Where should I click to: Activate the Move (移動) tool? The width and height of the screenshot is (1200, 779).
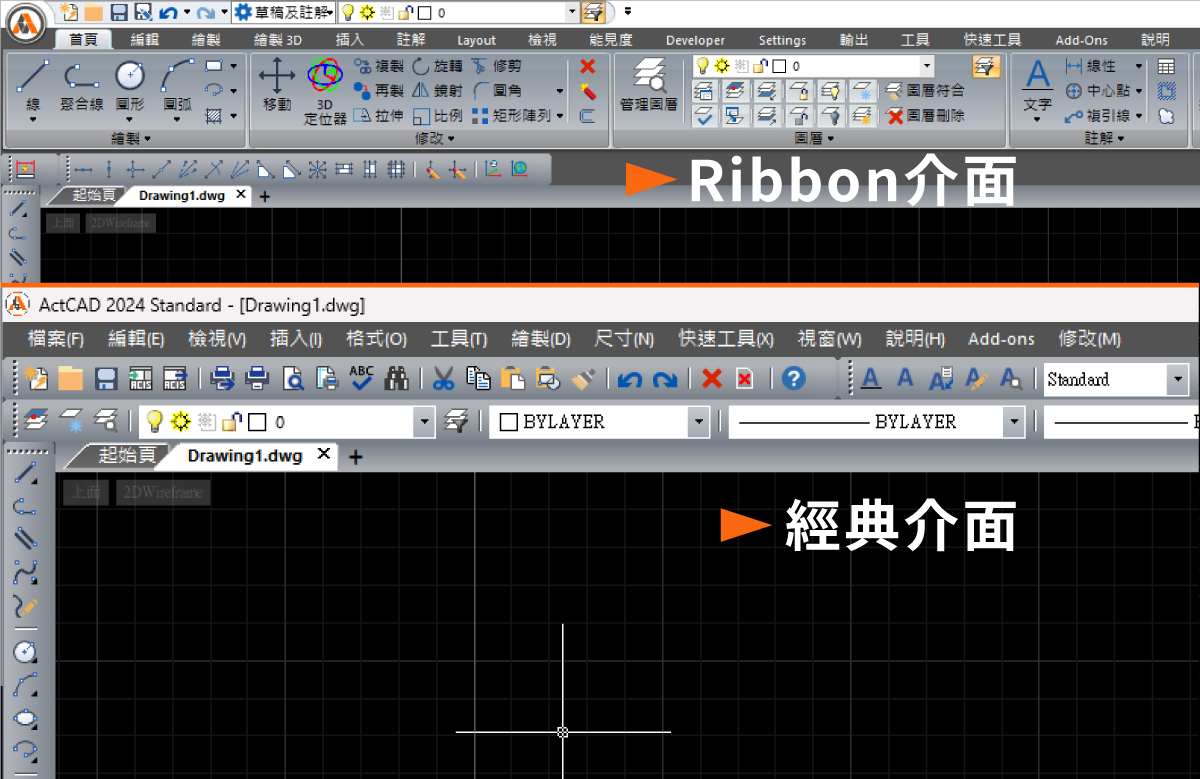(x=277, y=85)
